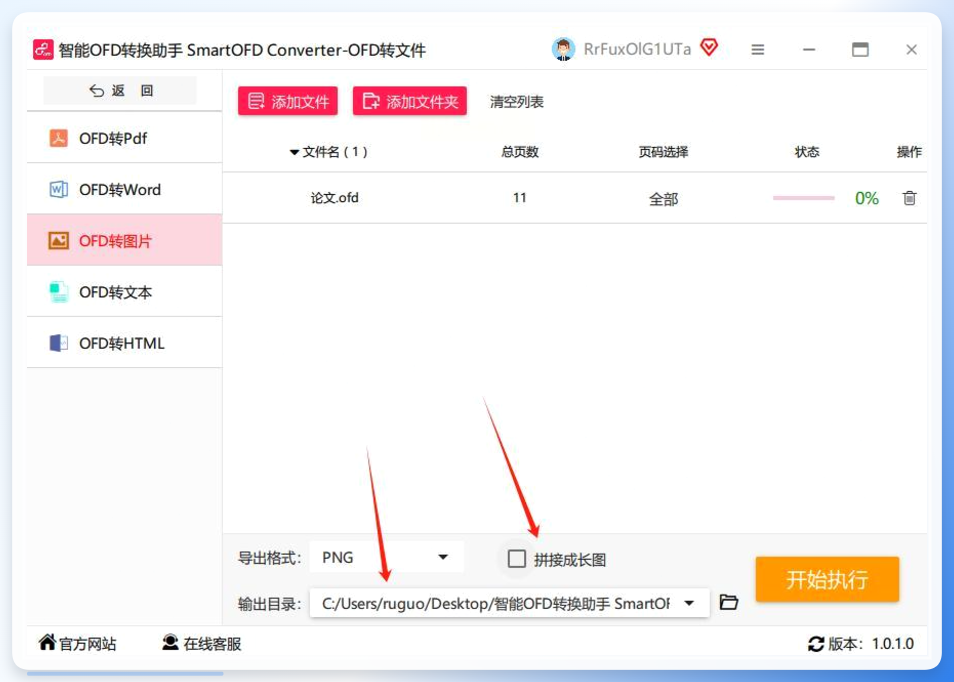Click 清空列表 to clear the list

pyautogui.click(x=517, y=102)
